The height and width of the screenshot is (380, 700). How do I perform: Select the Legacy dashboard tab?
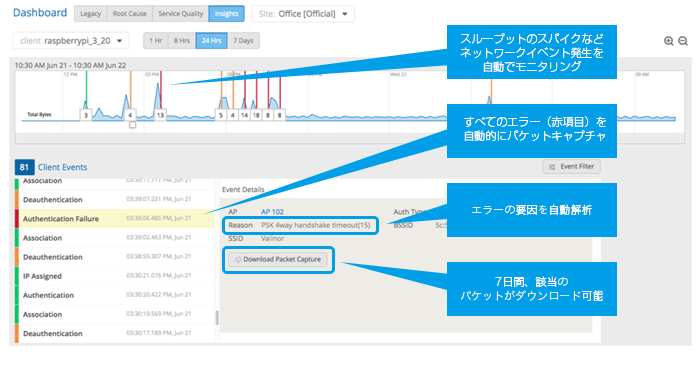(x=91, y=14)
